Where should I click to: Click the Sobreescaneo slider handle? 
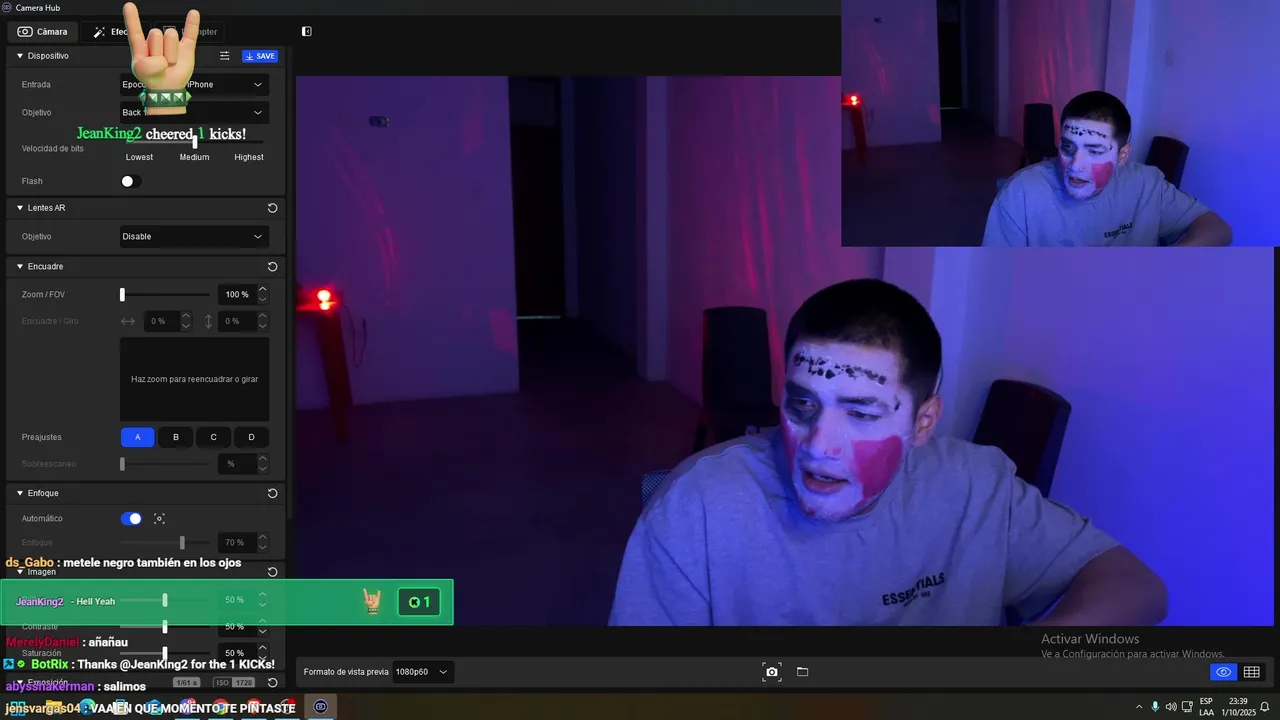[122, 464]
